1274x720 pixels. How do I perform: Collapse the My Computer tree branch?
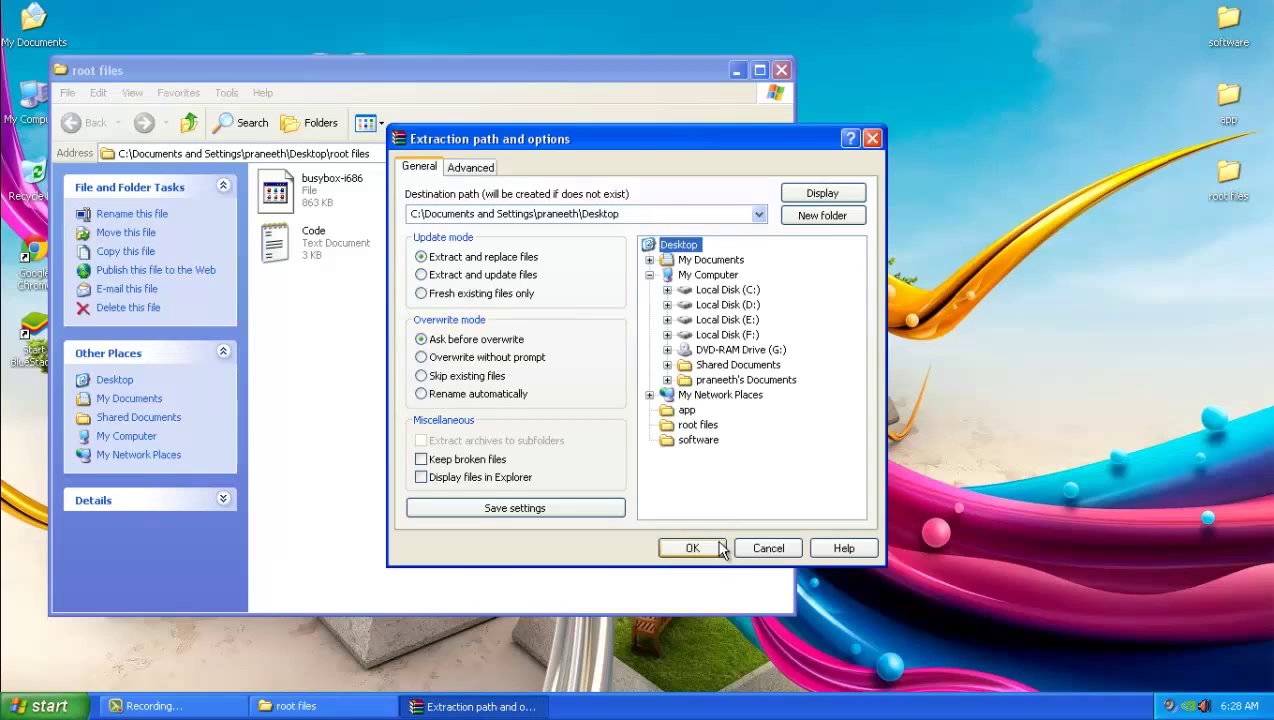pyautogui.click(x=649, y=274)
